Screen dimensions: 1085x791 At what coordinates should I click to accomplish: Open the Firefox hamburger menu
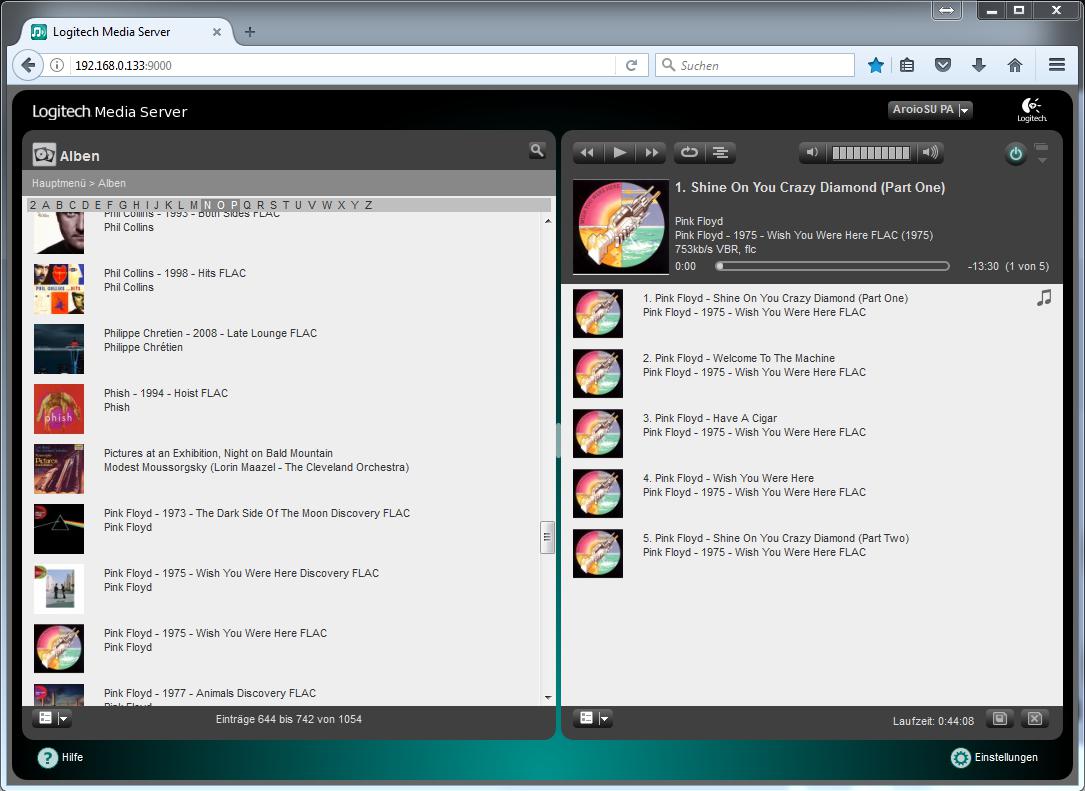point(1057,65)
